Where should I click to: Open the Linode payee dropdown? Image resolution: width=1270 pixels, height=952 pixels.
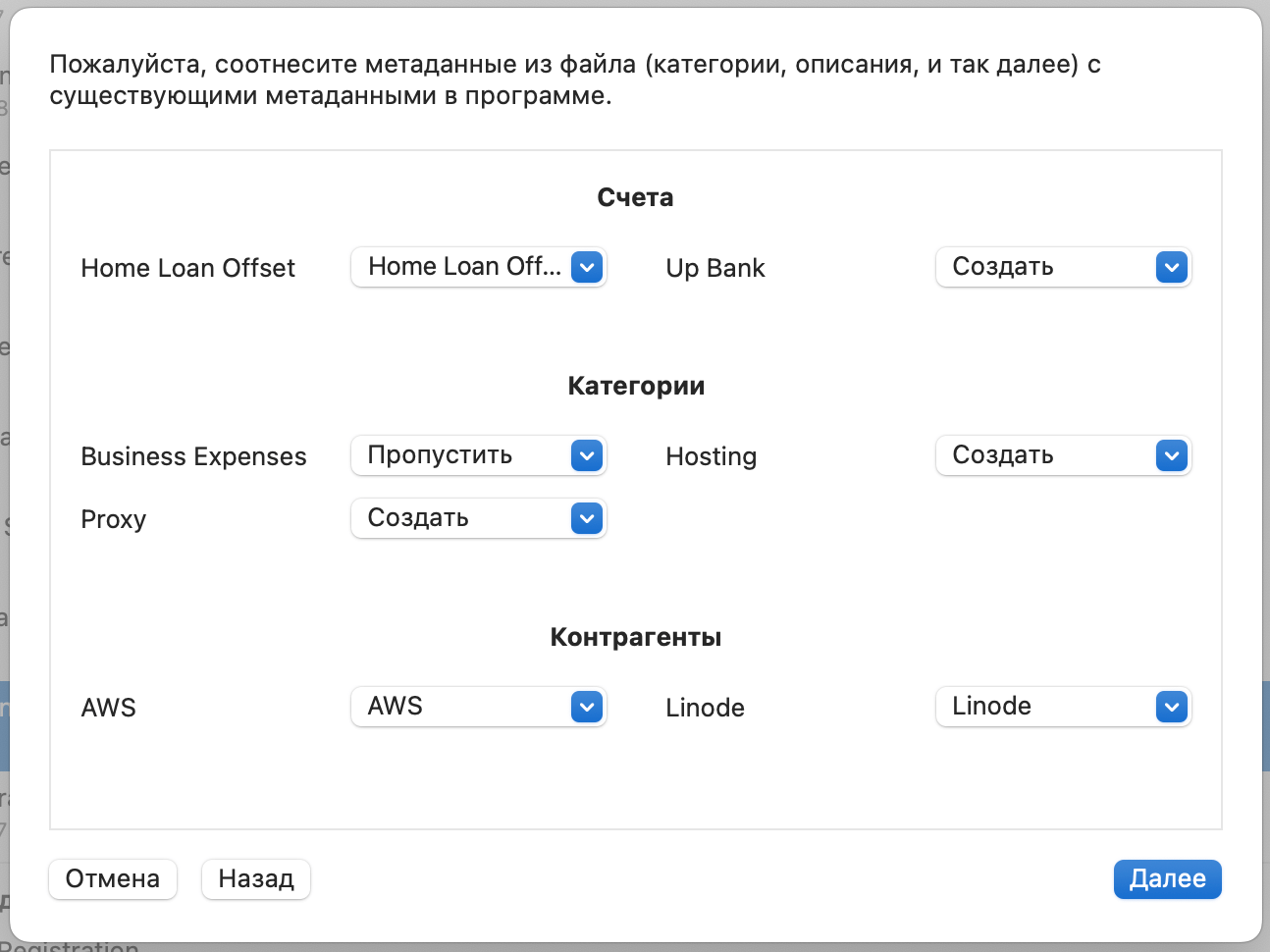(x=1064, y=707)
